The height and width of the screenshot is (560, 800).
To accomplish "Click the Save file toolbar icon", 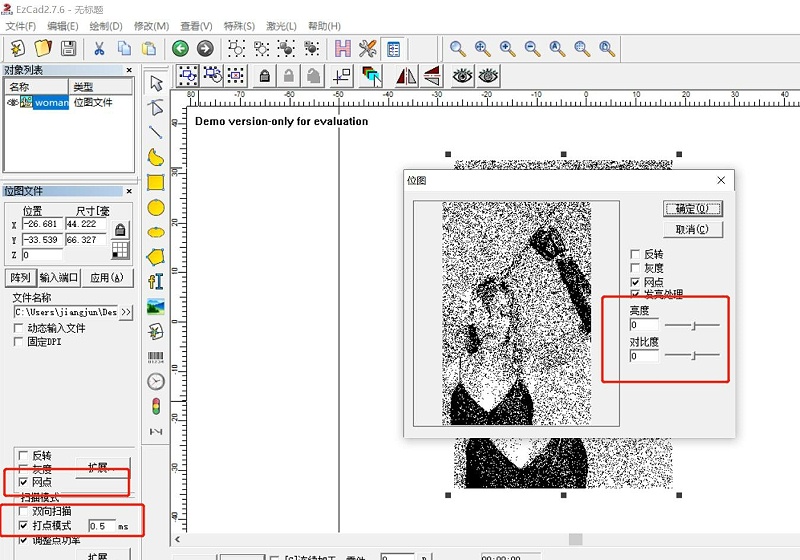I will [68, 48].
